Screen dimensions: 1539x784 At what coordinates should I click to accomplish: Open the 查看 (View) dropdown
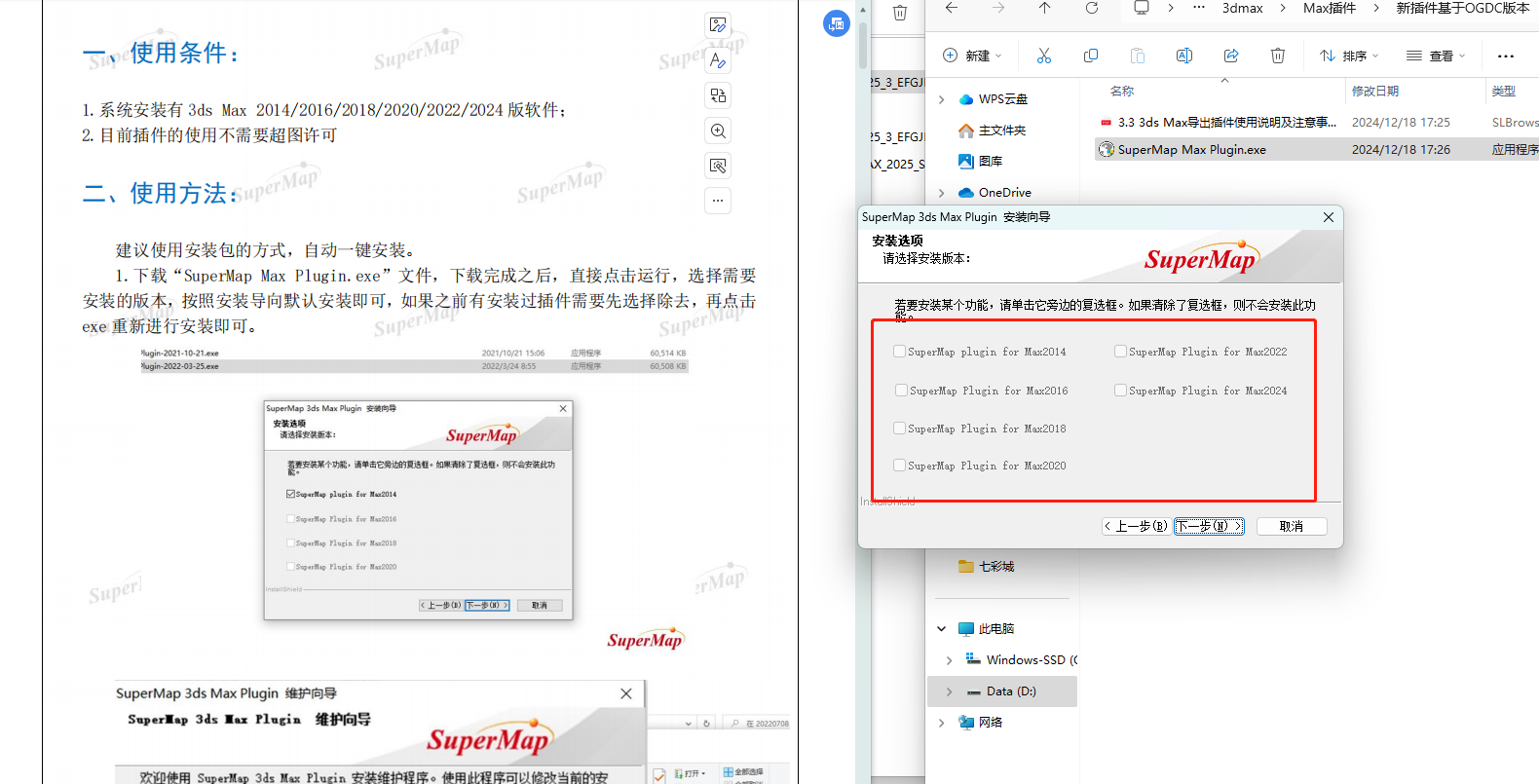[x=1436, y=56]
